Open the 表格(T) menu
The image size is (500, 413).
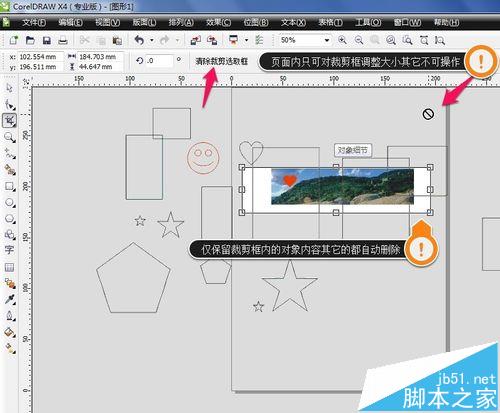[x=330, y=22]
